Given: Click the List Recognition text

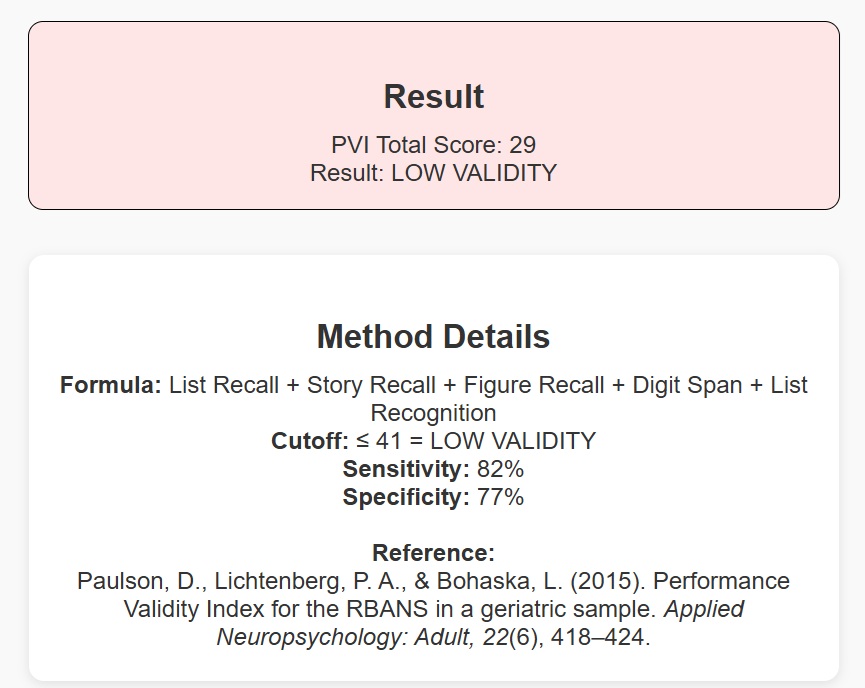Looking at the screenshot, I should [x=433, y=413].
